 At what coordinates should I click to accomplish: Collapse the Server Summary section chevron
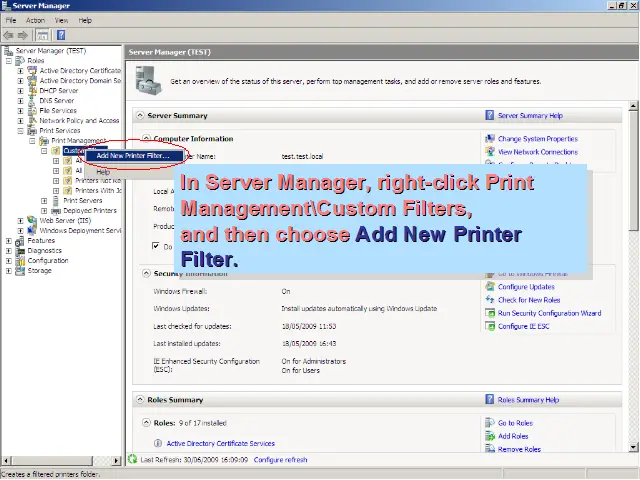tap(140, 115)
